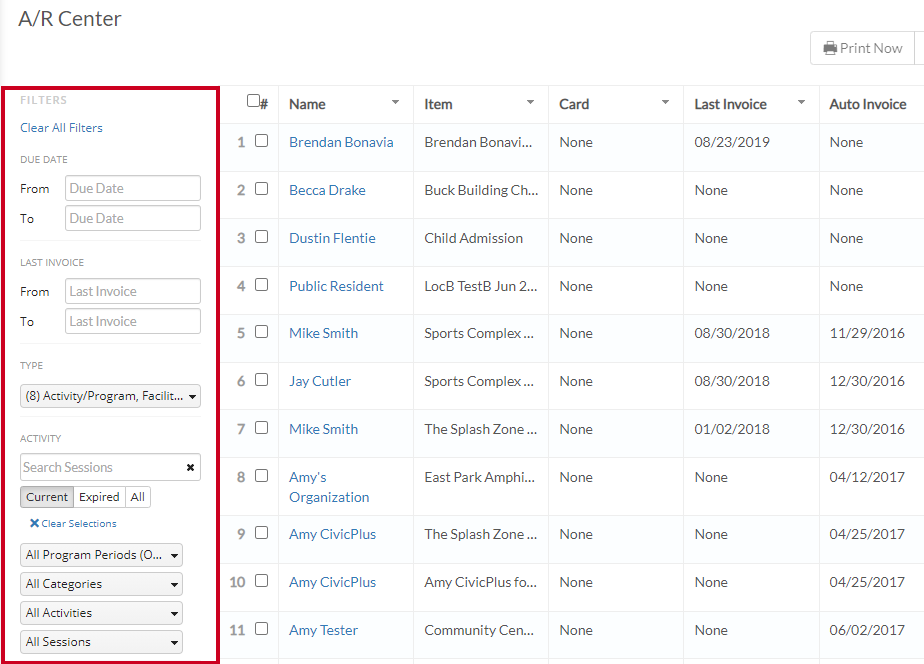Check the box for row 8 Amy's Organization
Image resolution: width=924 pixels, height=664 pixels.
(262, 475)
